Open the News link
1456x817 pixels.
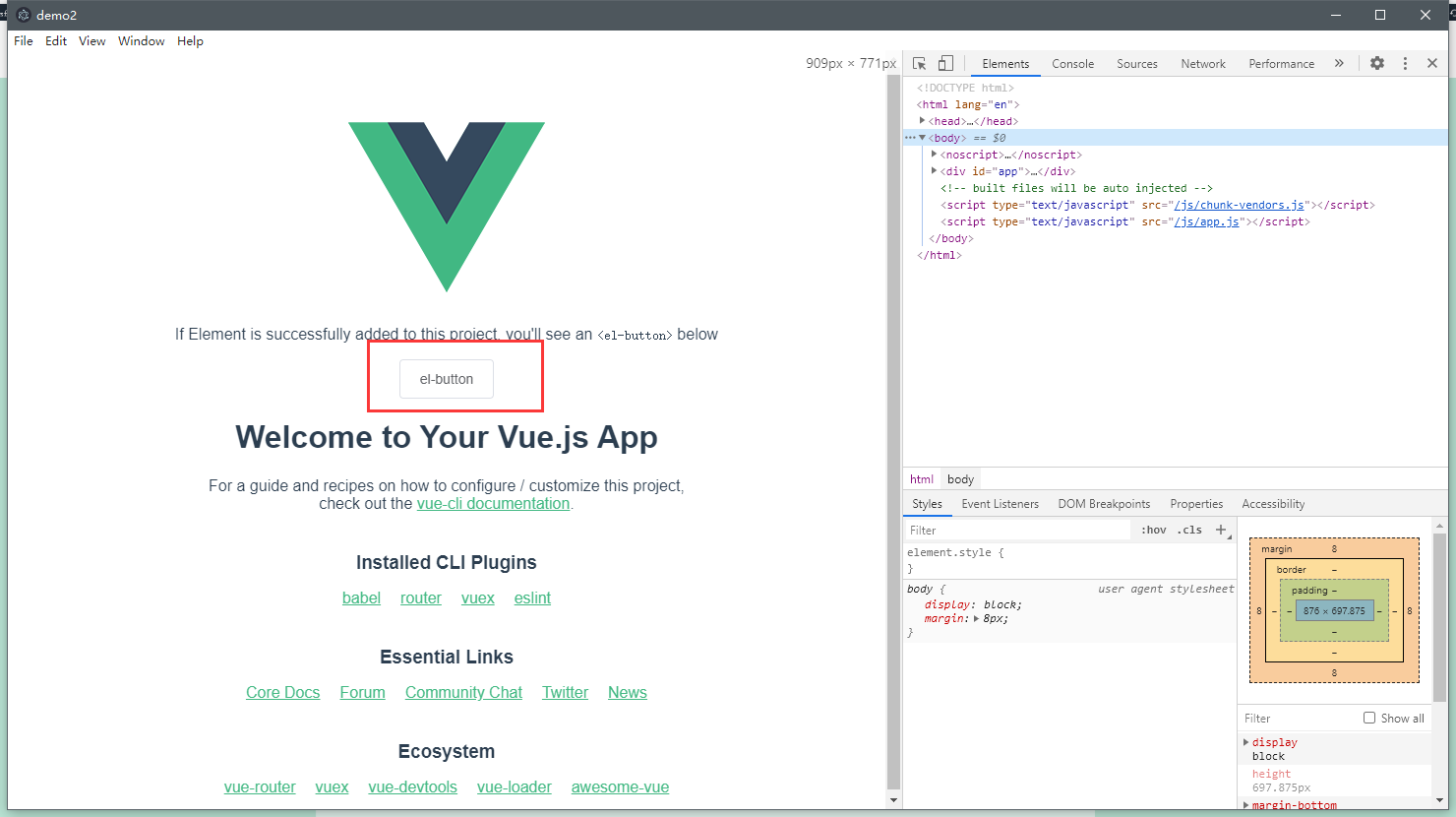[628, 692]
